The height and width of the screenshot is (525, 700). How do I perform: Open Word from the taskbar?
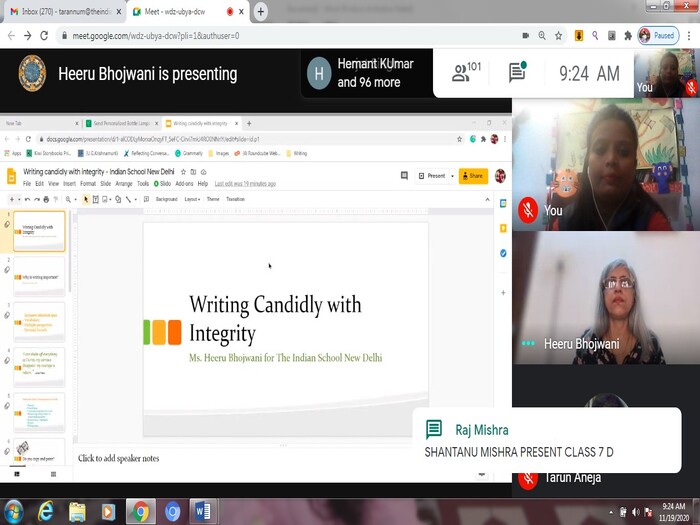coord(203,512)
